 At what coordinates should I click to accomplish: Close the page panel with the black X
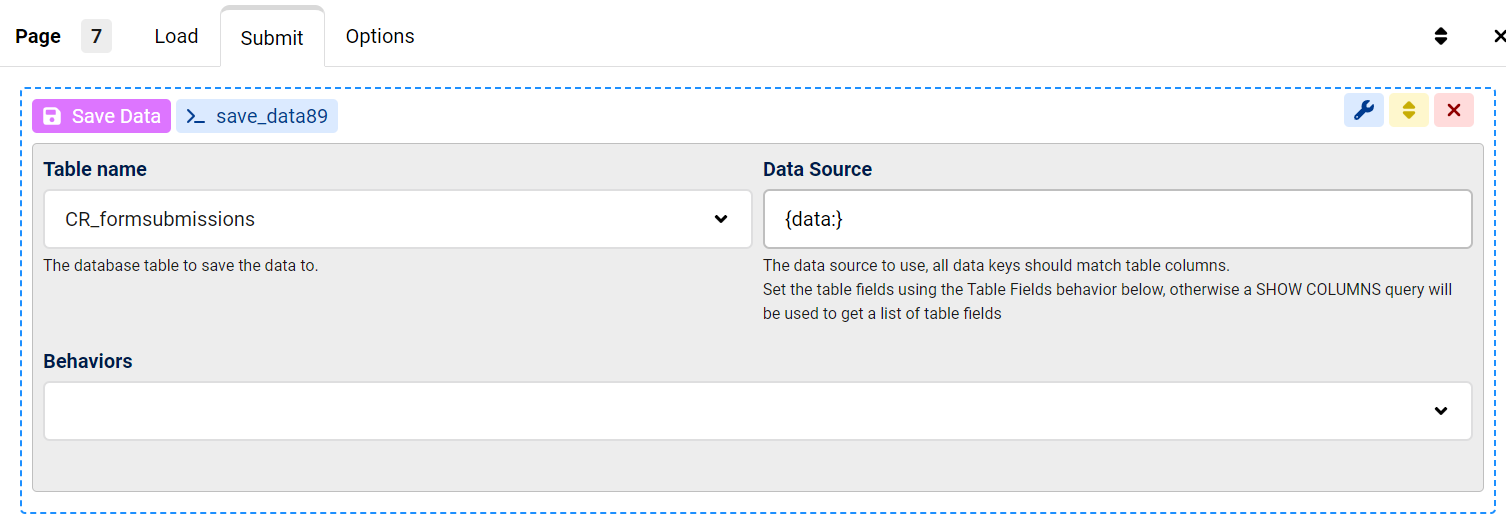(x=1498, y=36)
